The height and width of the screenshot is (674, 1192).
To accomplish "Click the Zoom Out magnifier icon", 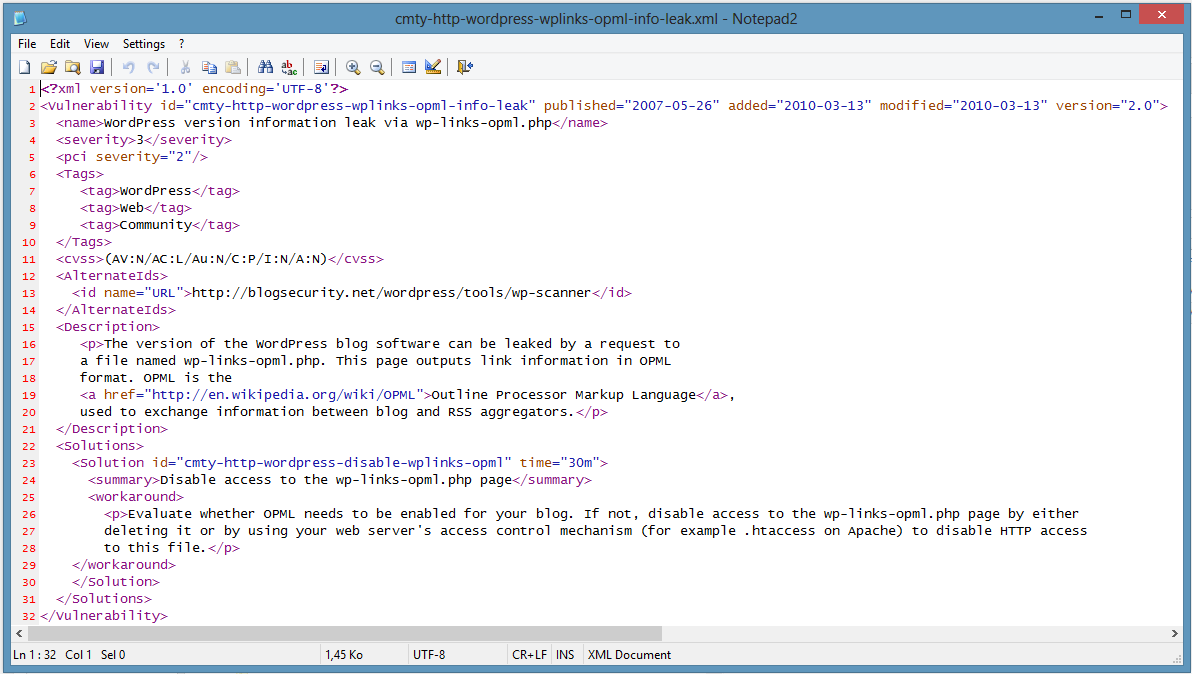I will (377, 67).
